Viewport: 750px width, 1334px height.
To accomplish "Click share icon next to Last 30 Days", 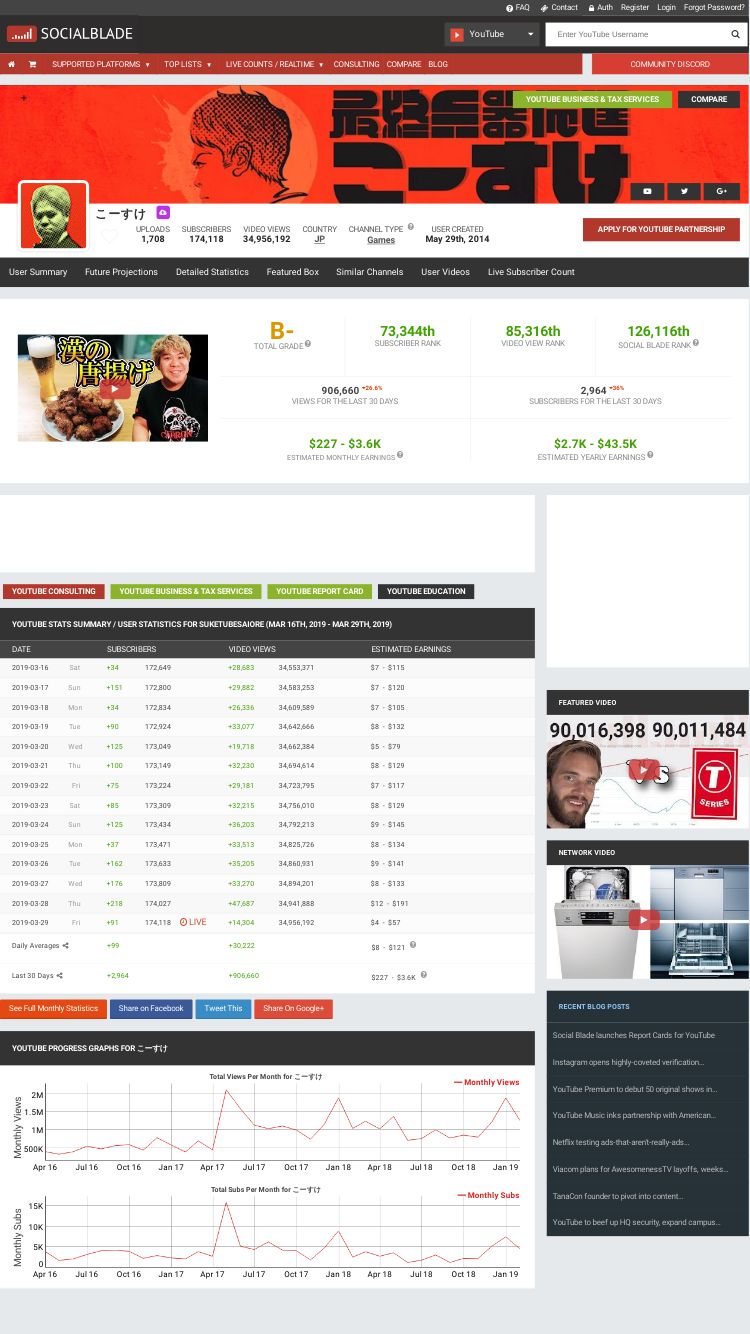I will click(x=59, y=975).
